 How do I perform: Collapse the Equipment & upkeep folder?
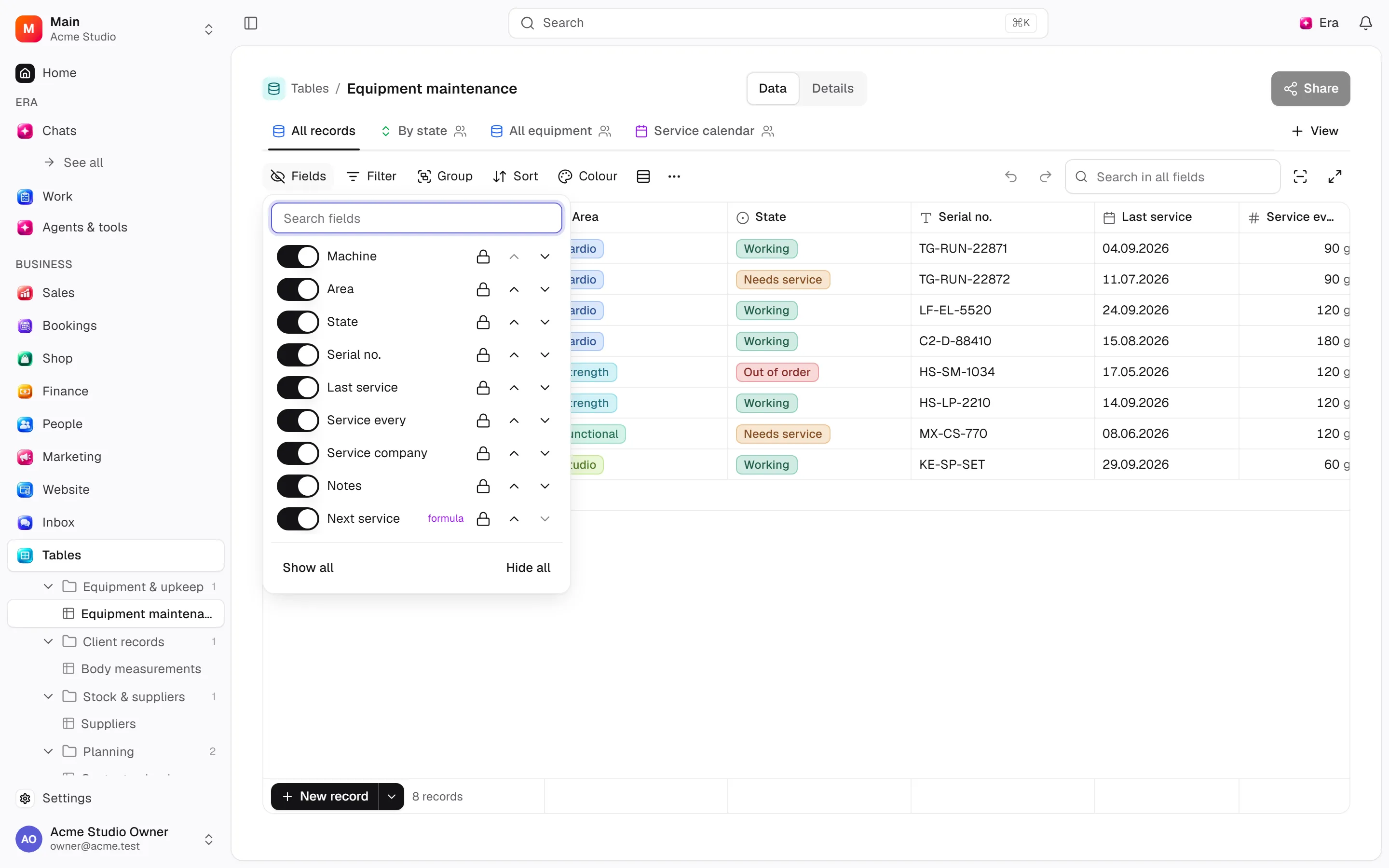tap(48, 586)
